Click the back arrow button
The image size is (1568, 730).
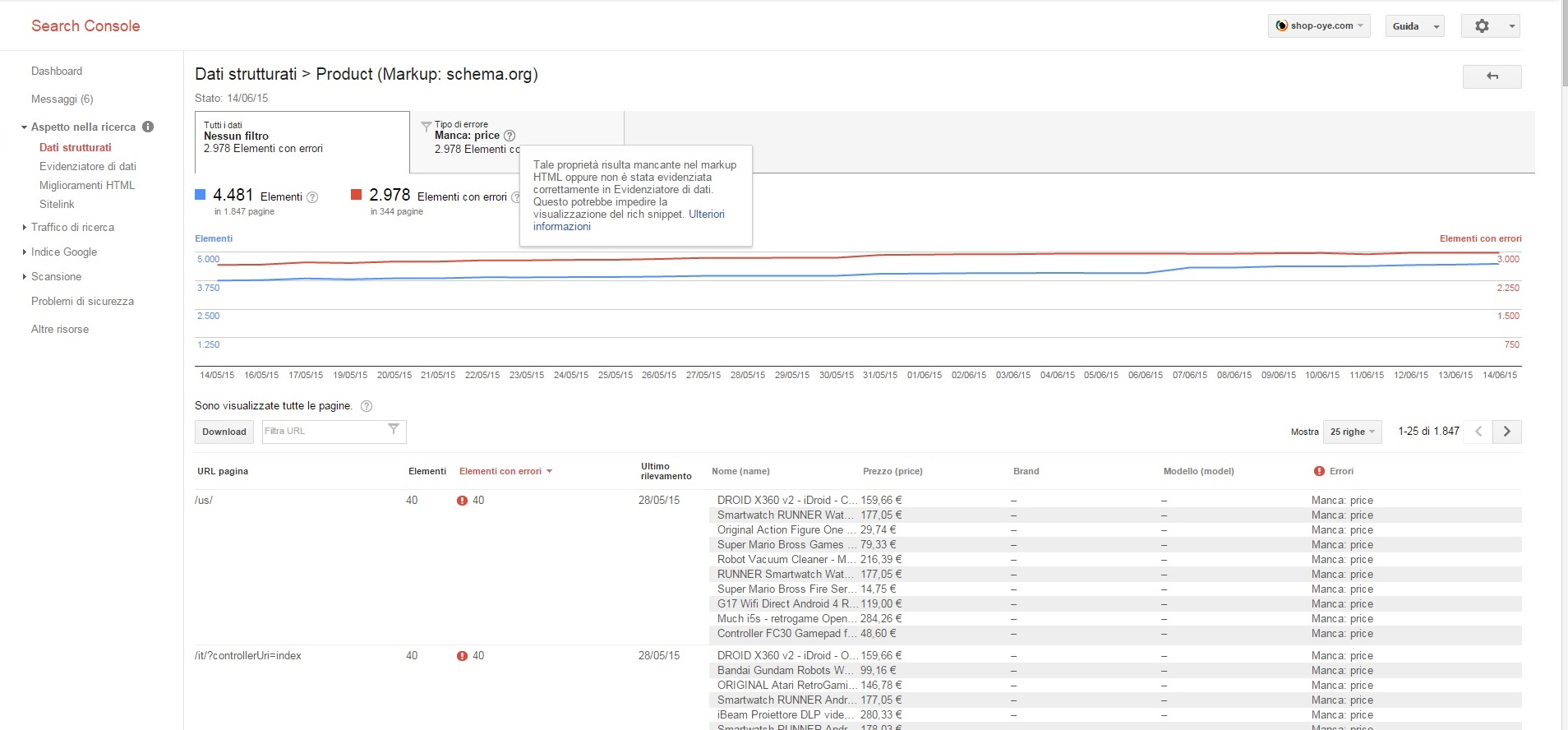point(1492,76)
